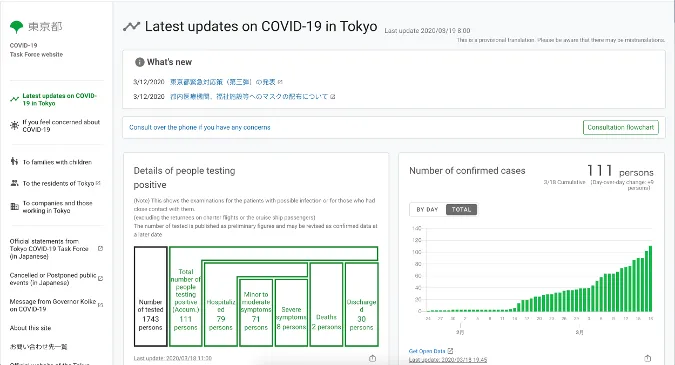Click 'Minor to moderate symptoms 71 persons' box
Screen dimensions: 675x365
(x=256, y=312)
